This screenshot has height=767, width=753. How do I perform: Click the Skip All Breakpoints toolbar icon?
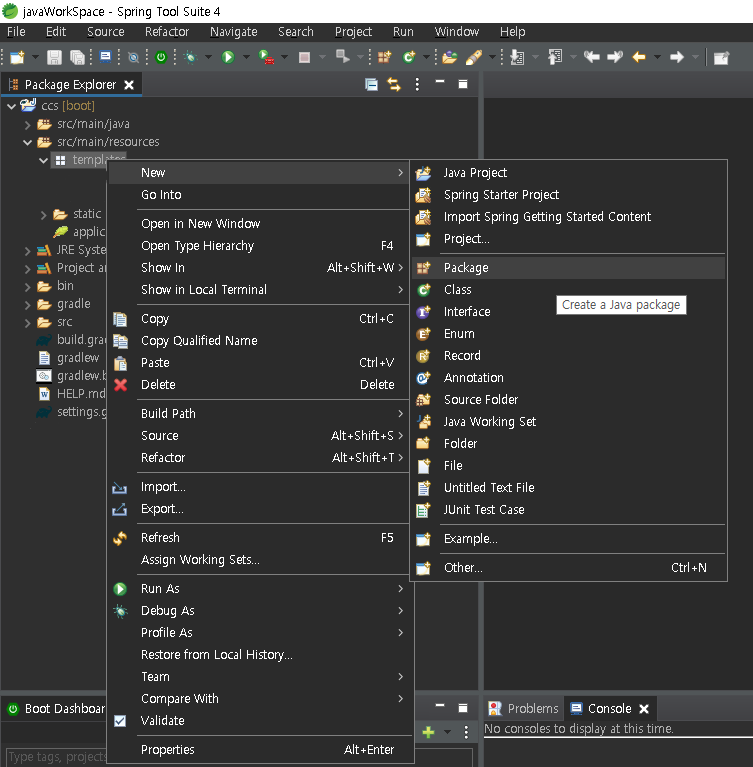click(x=133, y=58)
